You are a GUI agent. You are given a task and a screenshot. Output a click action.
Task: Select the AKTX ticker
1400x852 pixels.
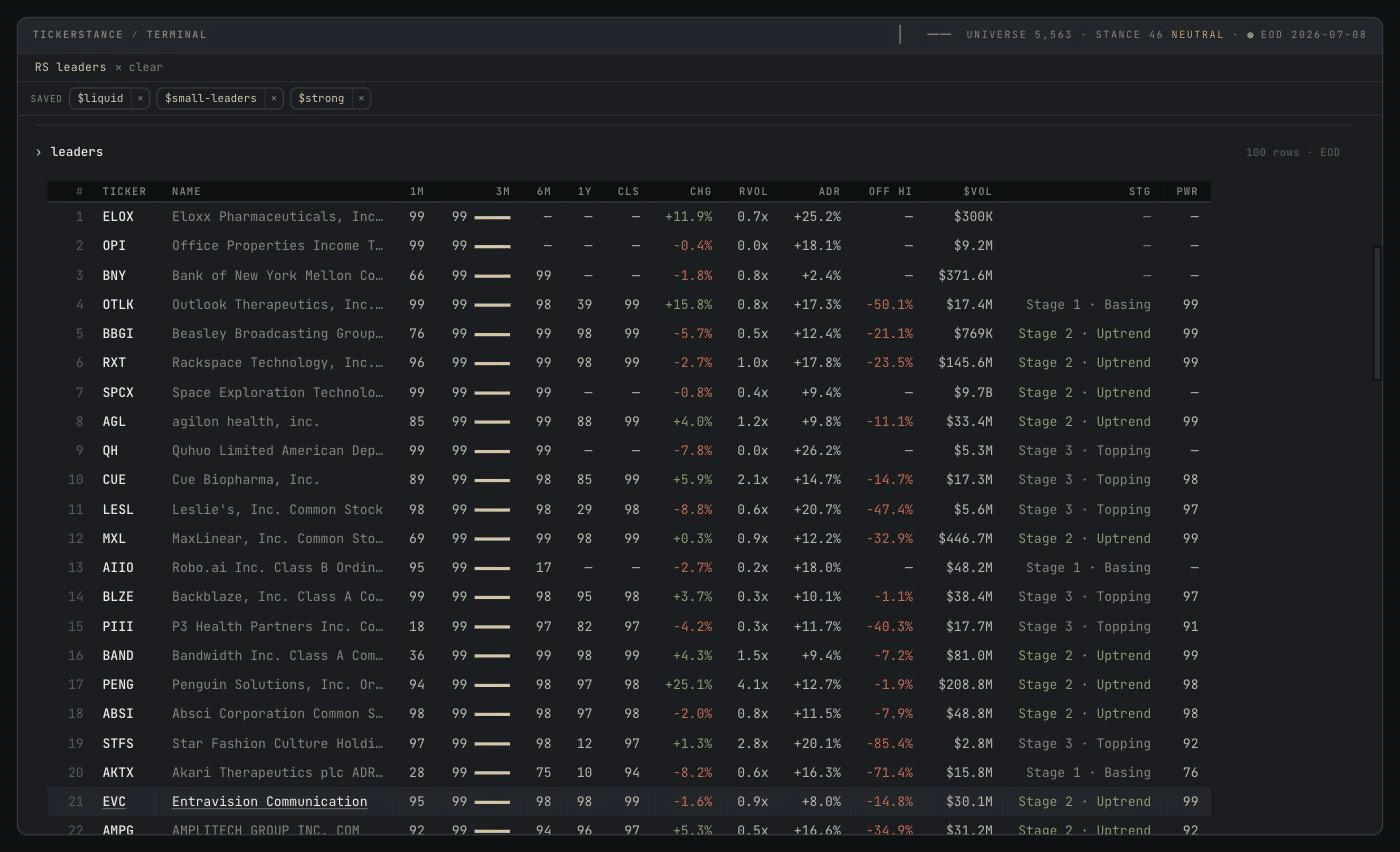click(118, 772)
